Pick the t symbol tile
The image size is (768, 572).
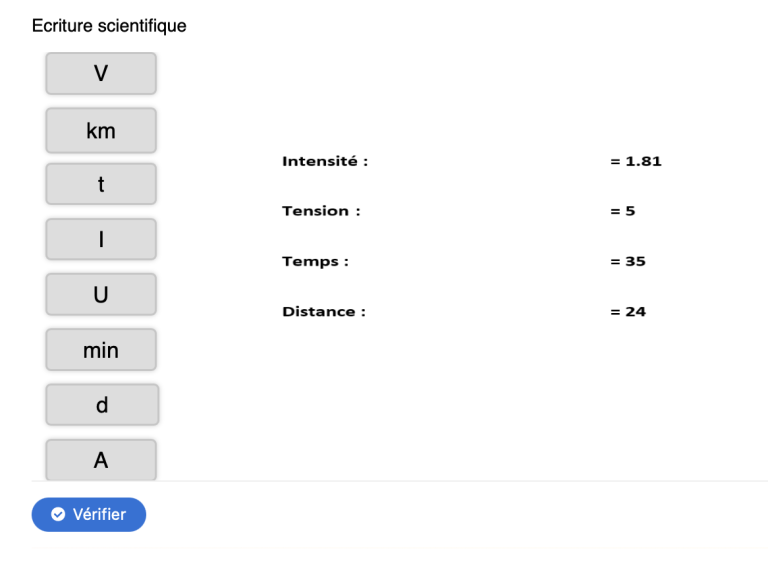click(x=101, y=185)
